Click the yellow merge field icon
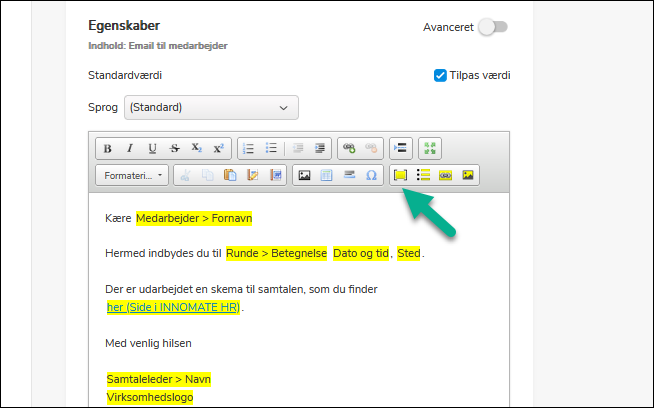The width and height of the screenshot is (654, 408). (x=401, y=175)
